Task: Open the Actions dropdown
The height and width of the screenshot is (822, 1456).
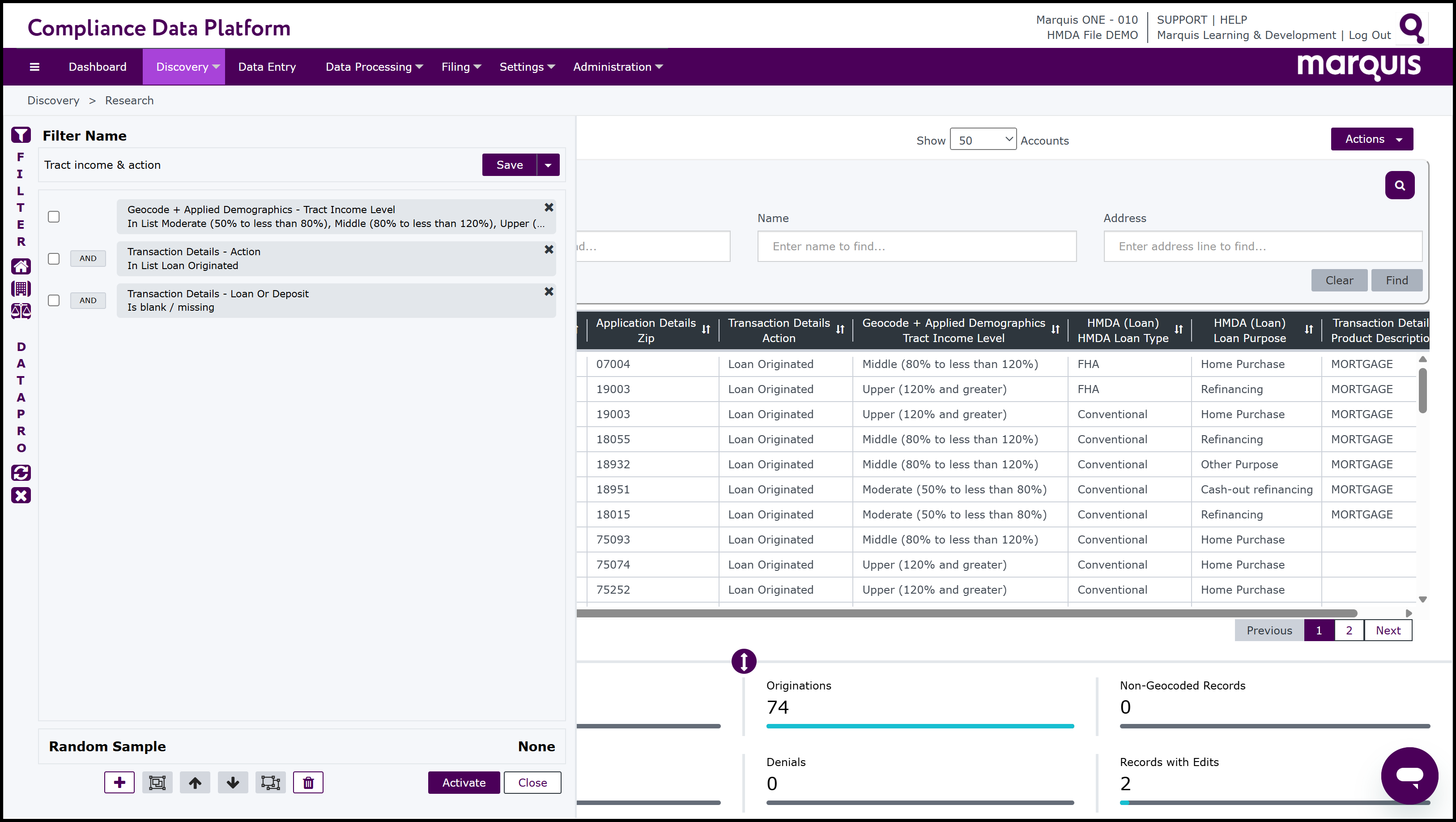Action: (1372, 139)
